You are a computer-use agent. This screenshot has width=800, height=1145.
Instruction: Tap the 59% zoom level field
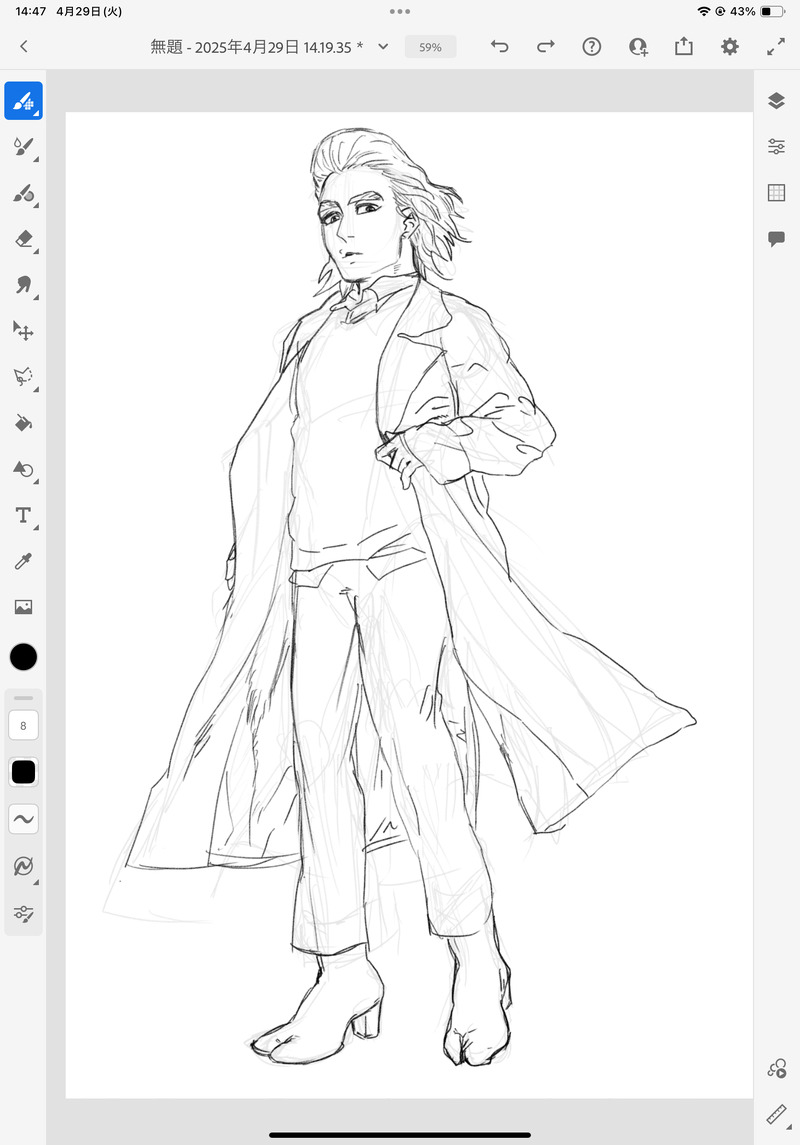[430, 47]
